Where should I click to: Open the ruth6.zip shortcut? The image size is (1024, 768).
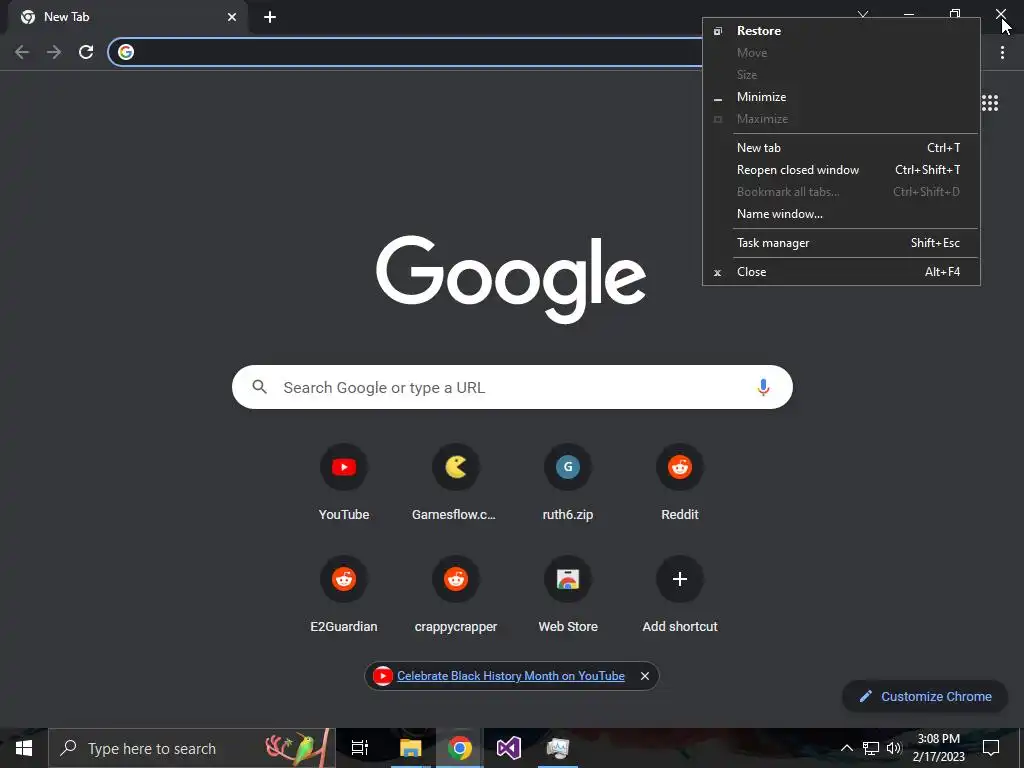(568, 483)
